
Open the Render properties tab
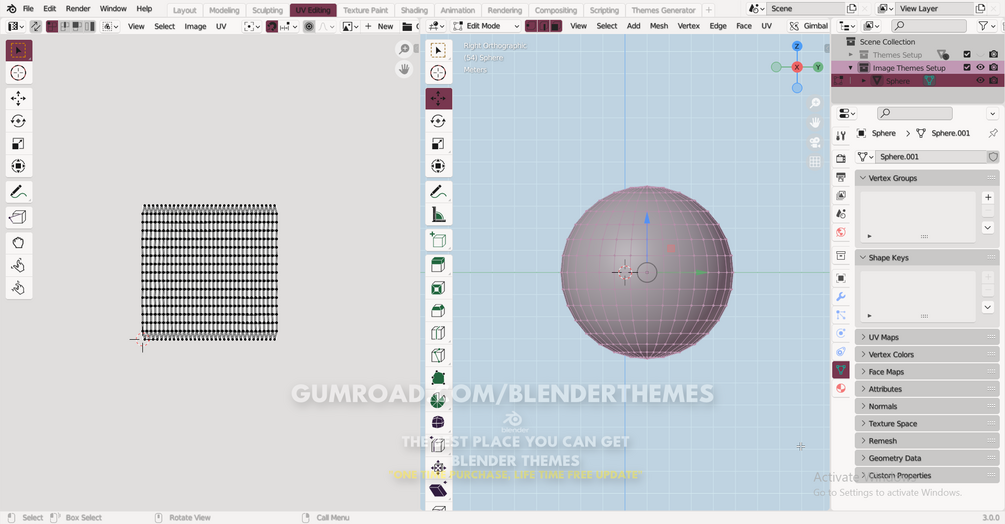tap(841, 158)
